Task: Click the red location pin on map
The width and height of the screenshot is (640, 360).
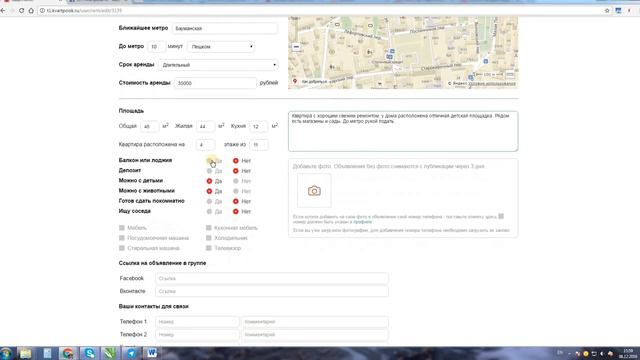Action: (x=295, y=81)
